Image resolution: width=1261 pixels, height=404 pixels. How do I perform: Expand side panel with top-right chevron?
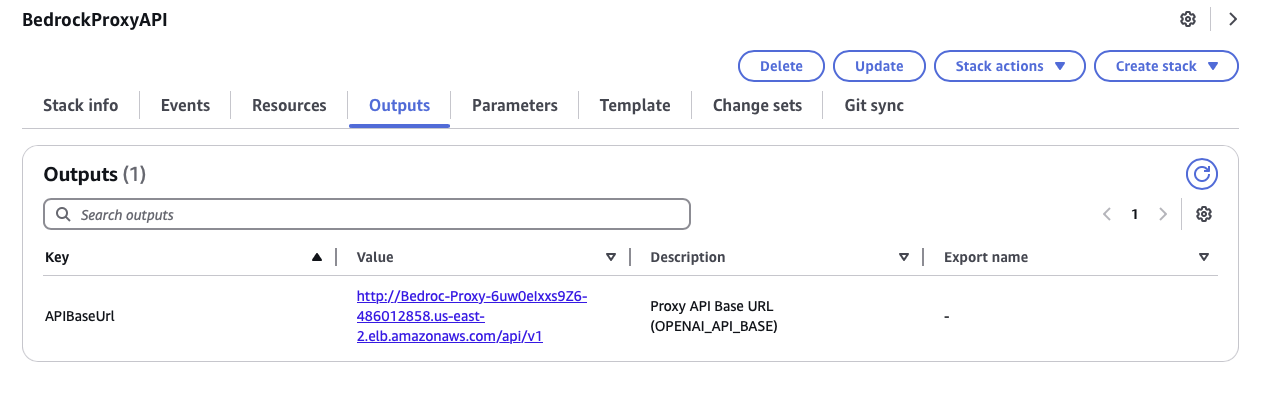coord(1233,19)
